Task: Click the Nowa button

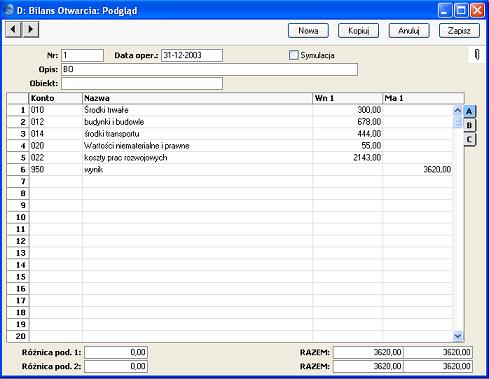Action: click(x=308, y=31)
